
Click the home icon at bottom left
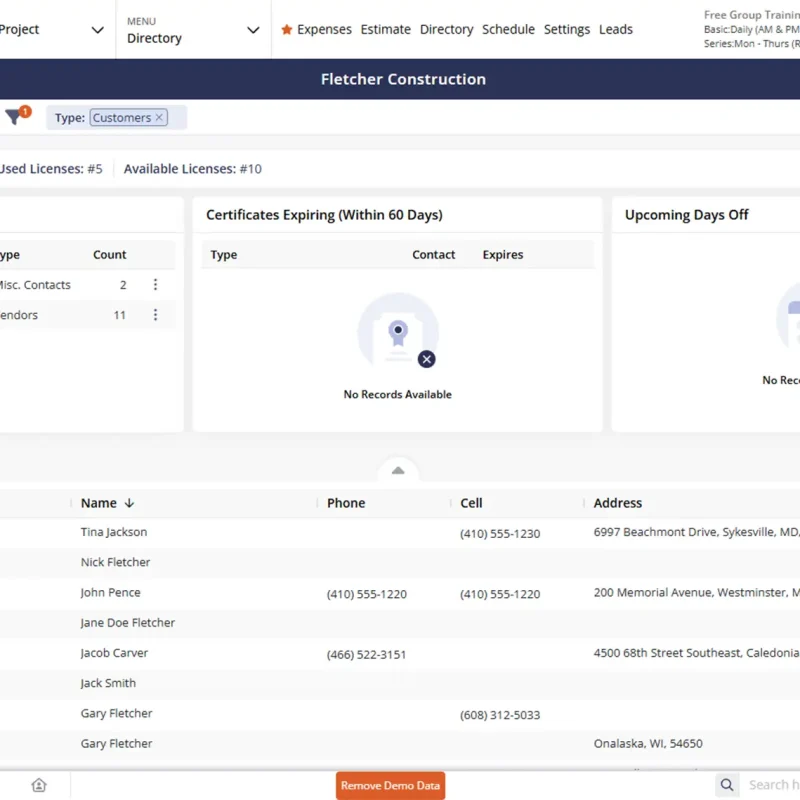(39, 785)
